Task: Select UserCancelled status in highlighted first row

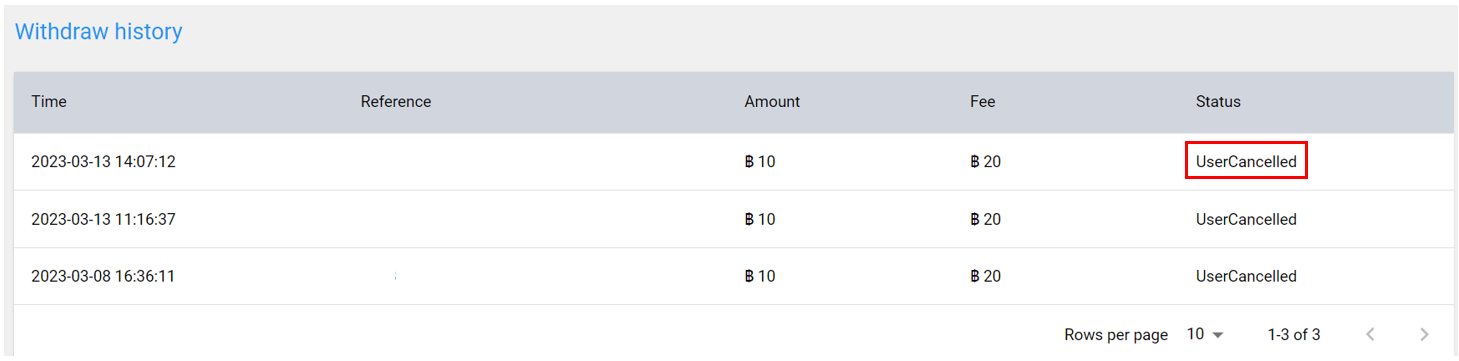Action: coord(1246,161)
